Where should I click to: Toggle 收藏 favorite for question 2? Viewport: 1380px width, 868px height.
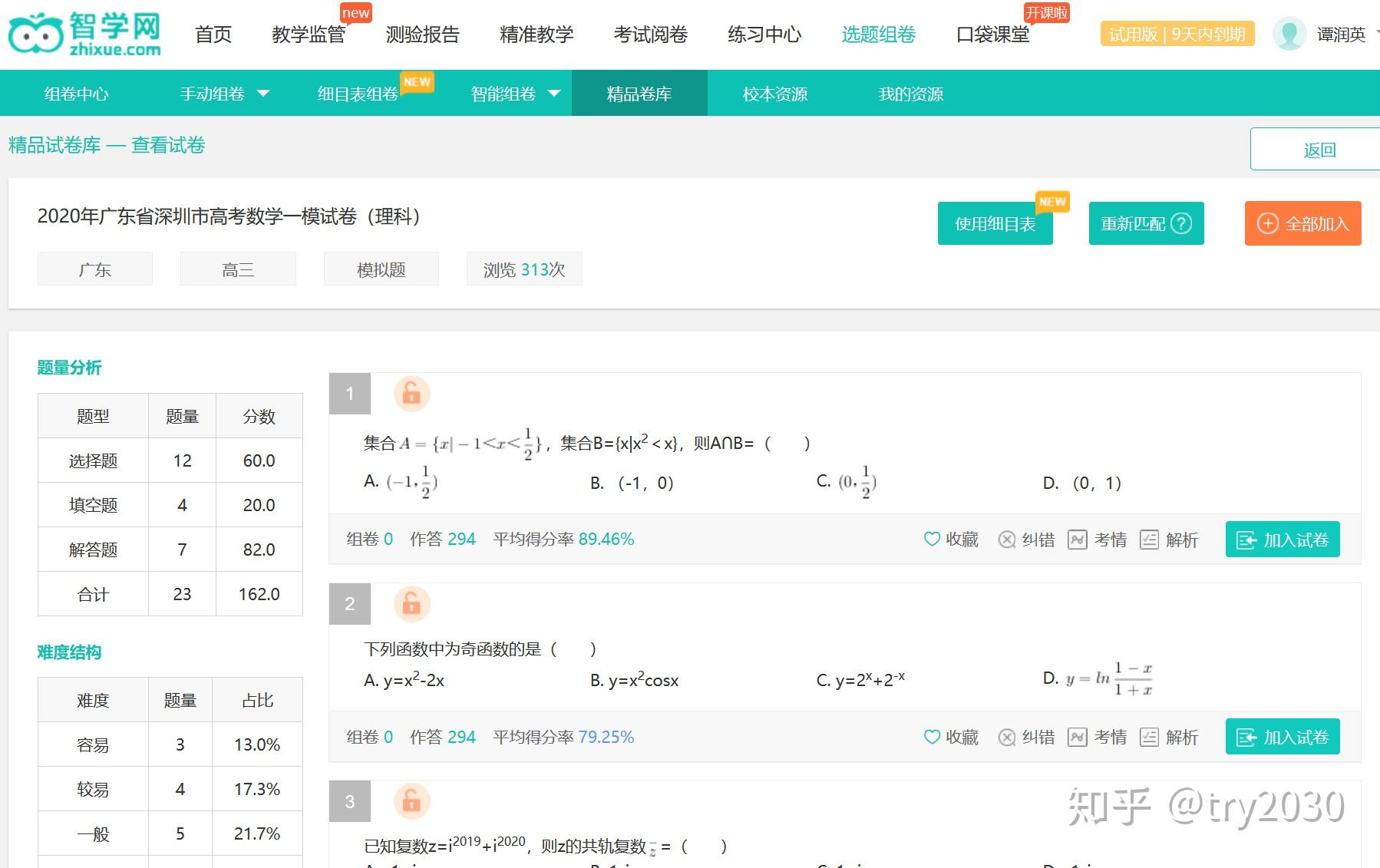click(933, 737)
